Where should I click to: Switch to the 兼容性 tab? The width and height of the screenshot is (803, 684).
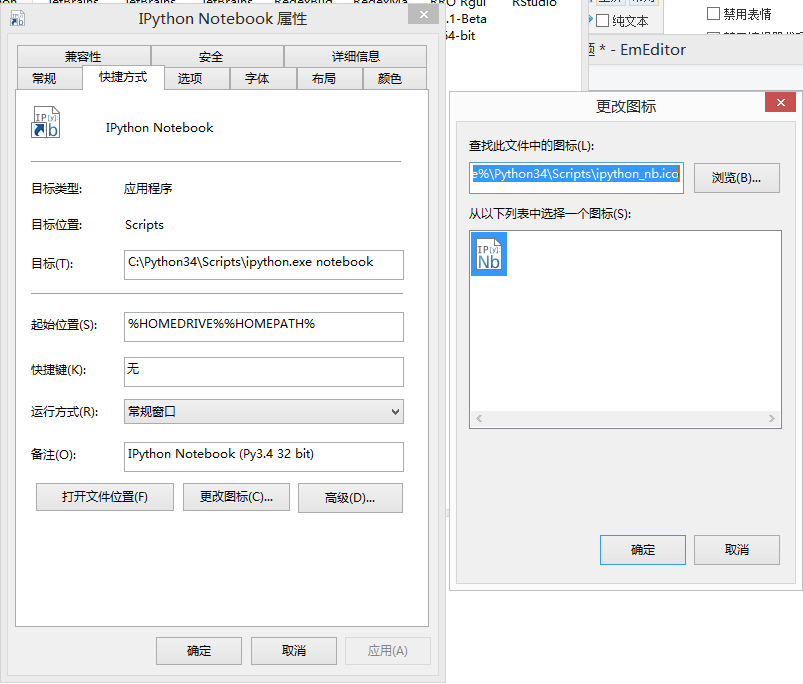click(83, 56)
